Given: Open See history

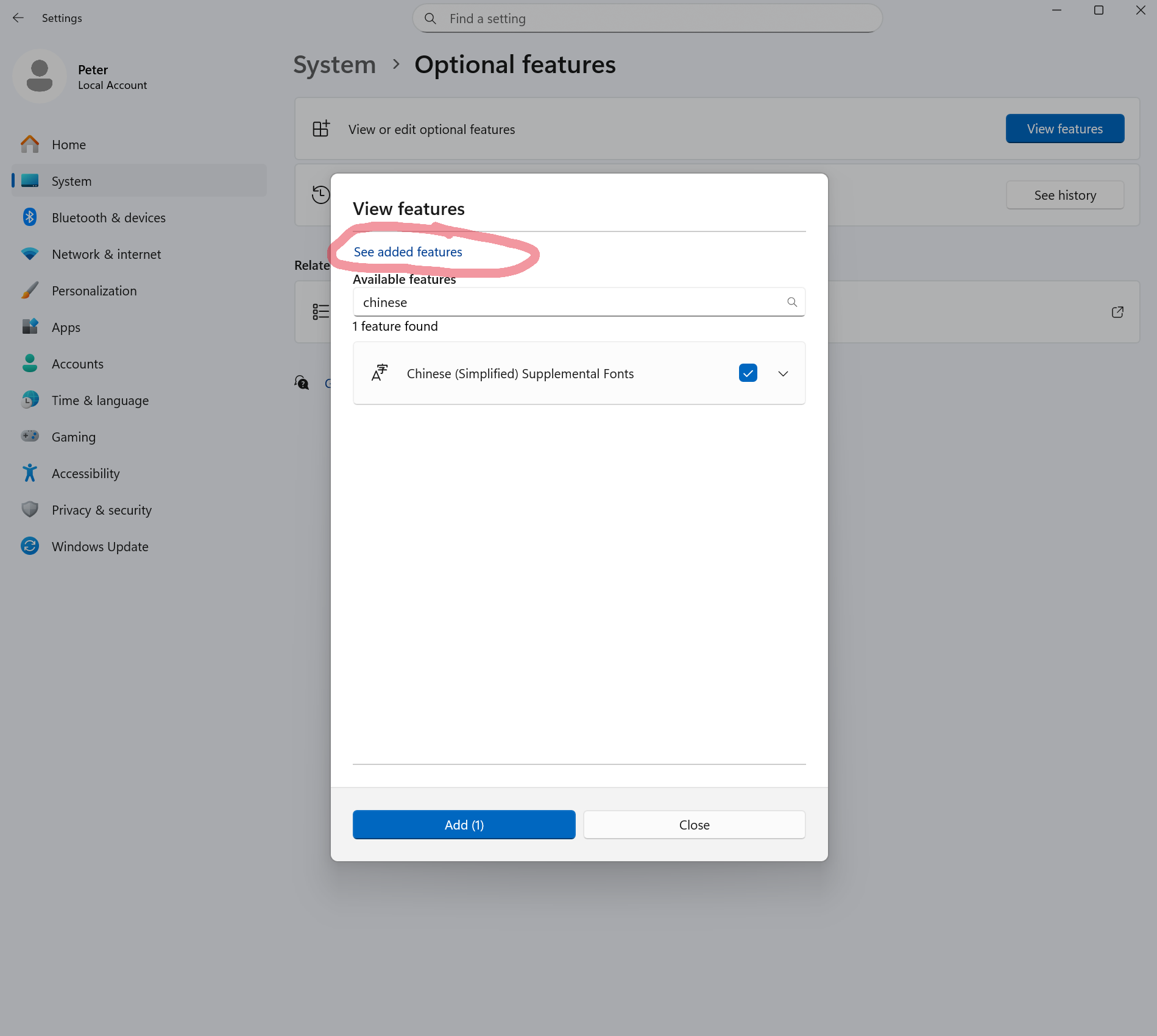Looking at the screenshot, I should 1064,196.
